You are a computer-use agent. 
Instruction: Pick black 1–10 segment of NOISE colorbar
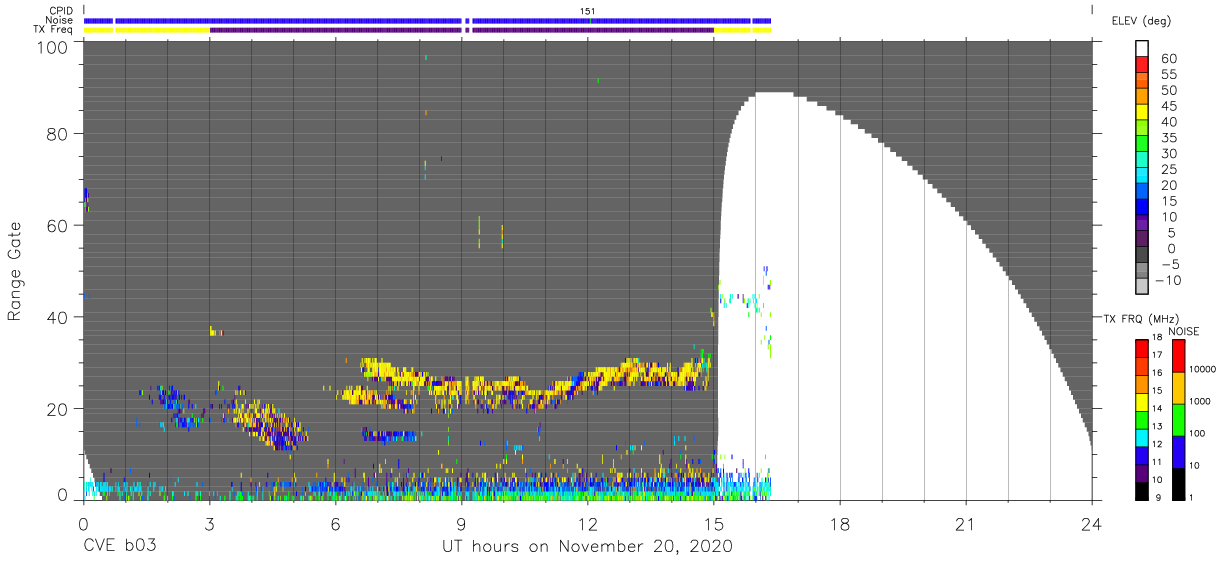pos(1178,484)
